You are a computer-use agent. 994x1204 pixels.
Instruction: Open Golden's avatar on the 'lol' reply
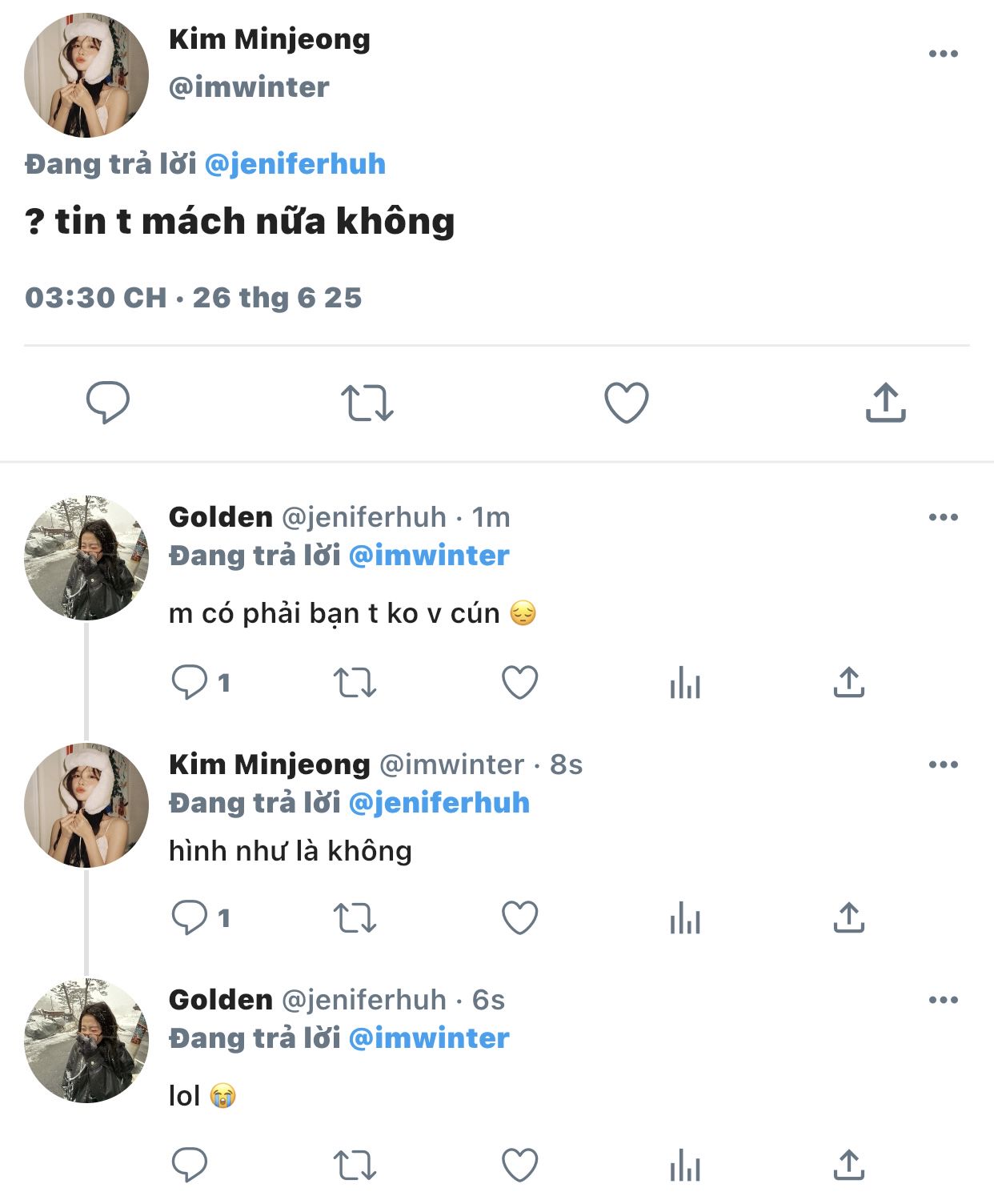coord(86,1041)
